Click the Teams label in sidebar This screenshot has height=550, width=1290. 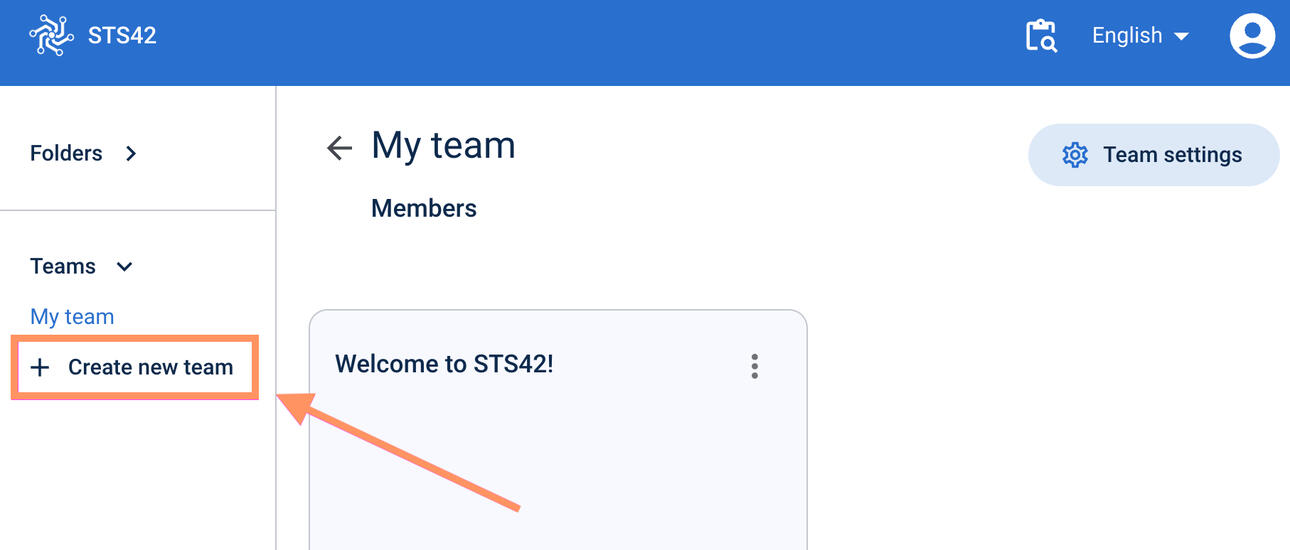pyautogui.click(x=63, y=267)
